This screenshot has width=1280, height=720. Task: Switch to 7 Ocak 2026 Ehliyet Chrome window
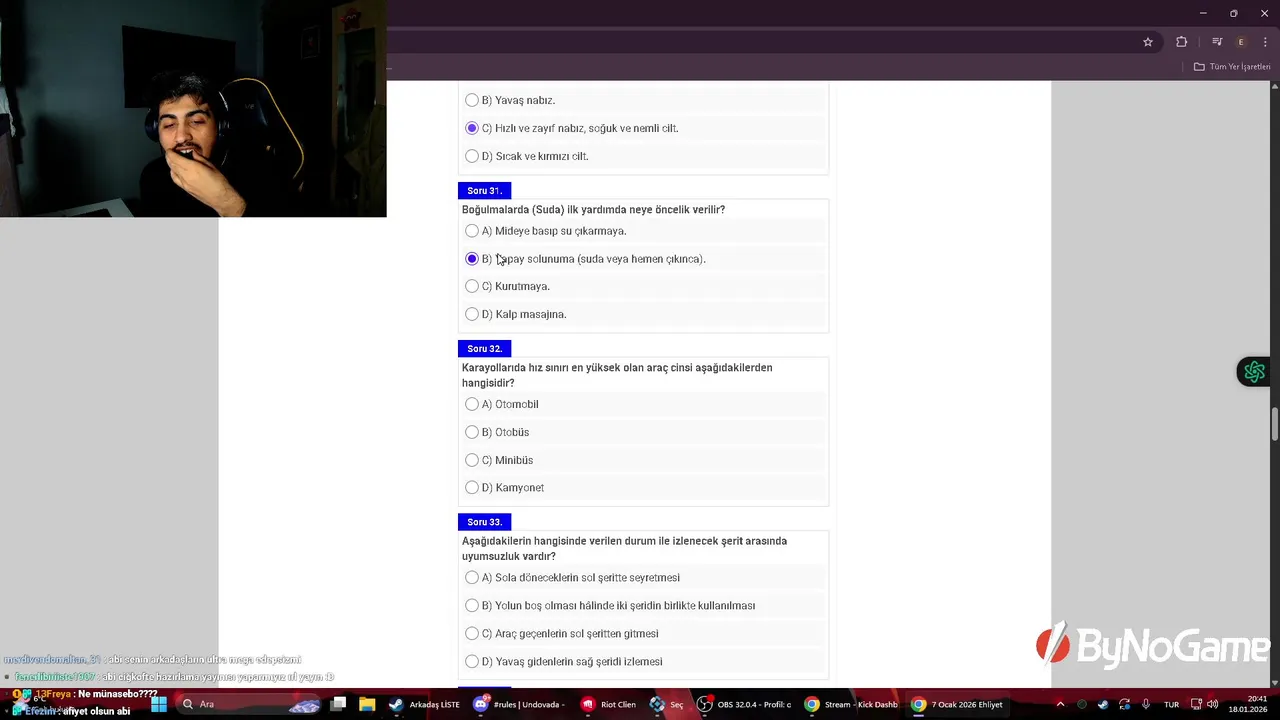[x=957, y=704]
